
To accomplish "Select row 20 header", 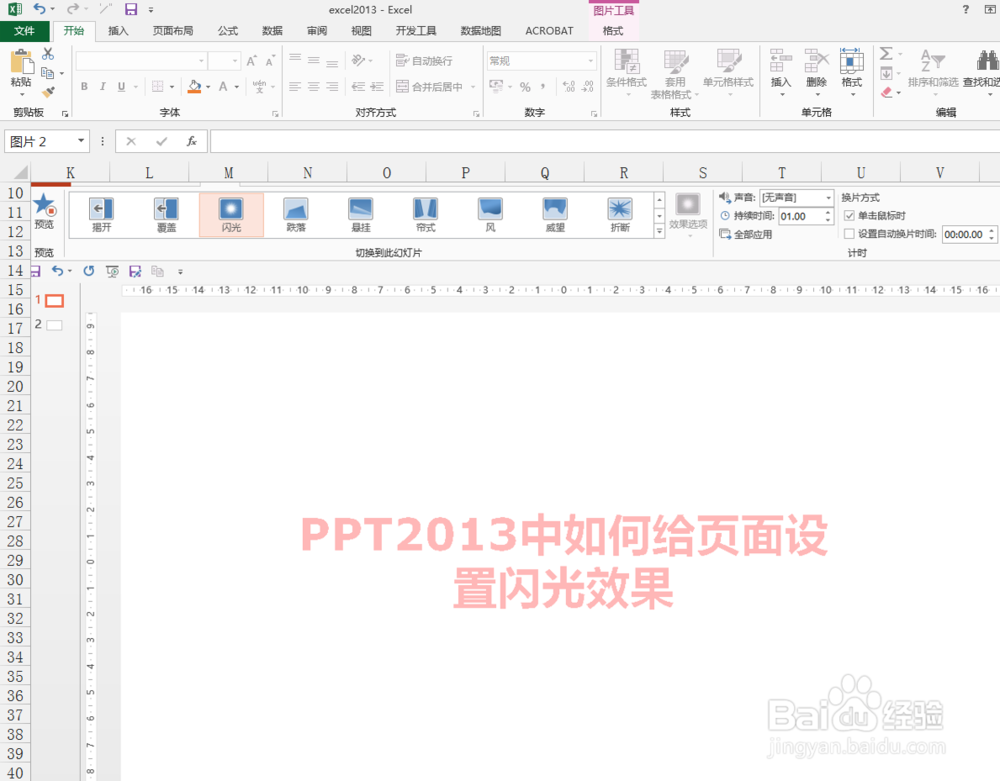I will coord(15,386).
